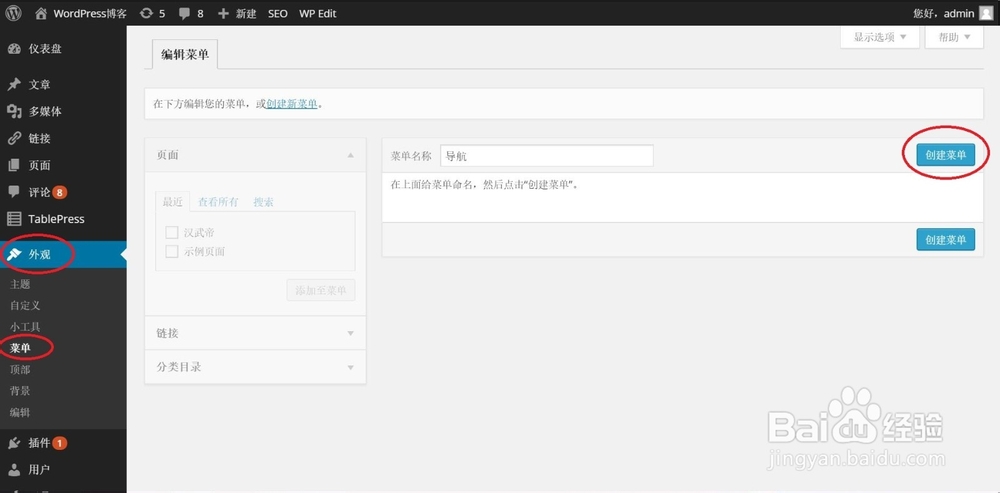Click the comments count 8 in the admin bar
1000x493 pixels.
click(200, 13)
